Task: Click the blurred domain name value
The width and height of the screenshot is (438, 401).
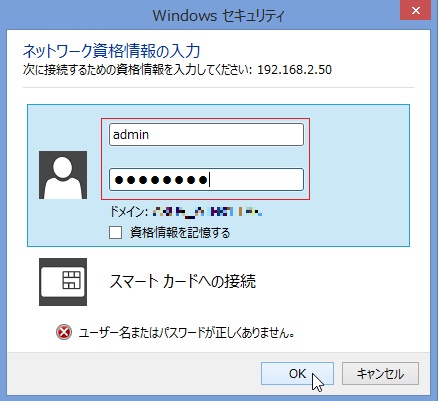Action: click(x=207, y=212)
